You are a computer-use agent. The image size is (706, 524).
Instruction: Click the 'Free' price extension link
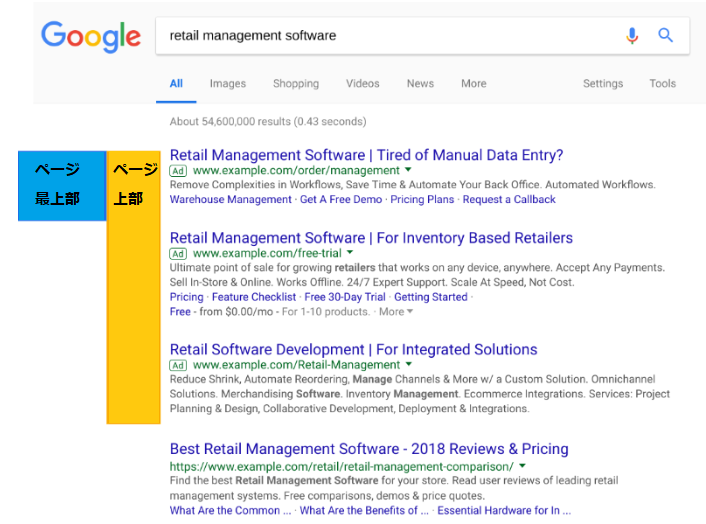[180, 312]
